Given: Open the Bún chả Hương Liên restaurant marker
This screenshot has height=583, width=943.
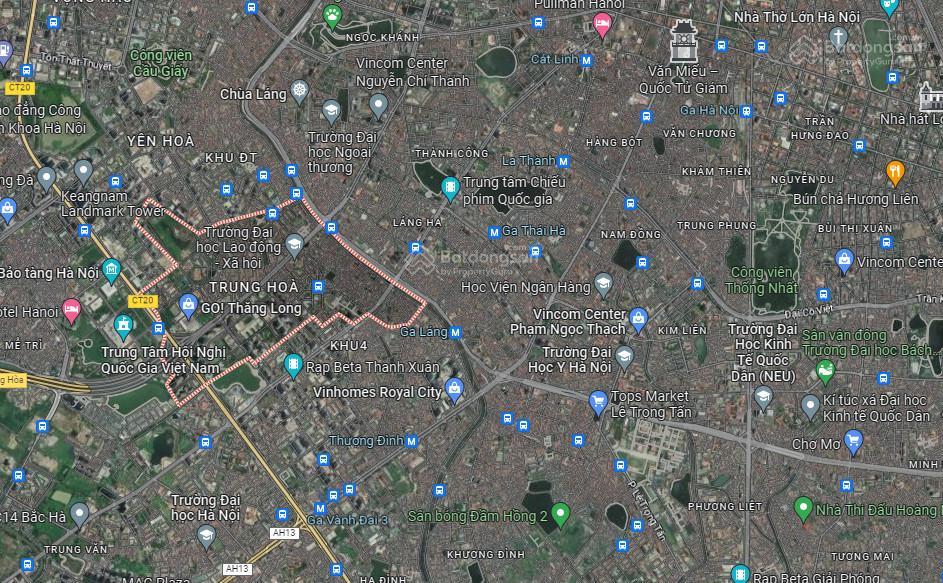Looking at the screenshot, I should point(895,172).
